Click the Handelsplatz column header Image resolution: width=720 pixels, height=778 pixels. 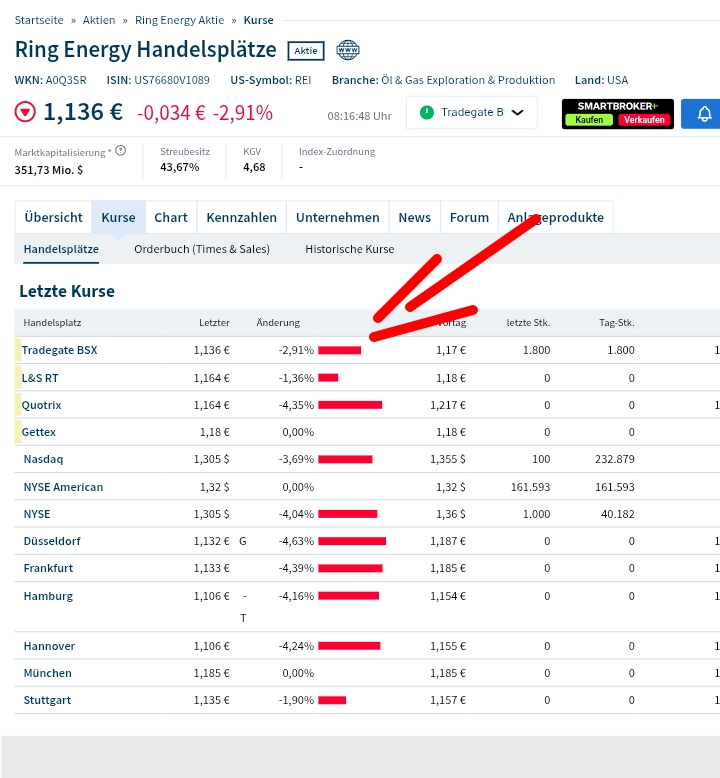53,323
